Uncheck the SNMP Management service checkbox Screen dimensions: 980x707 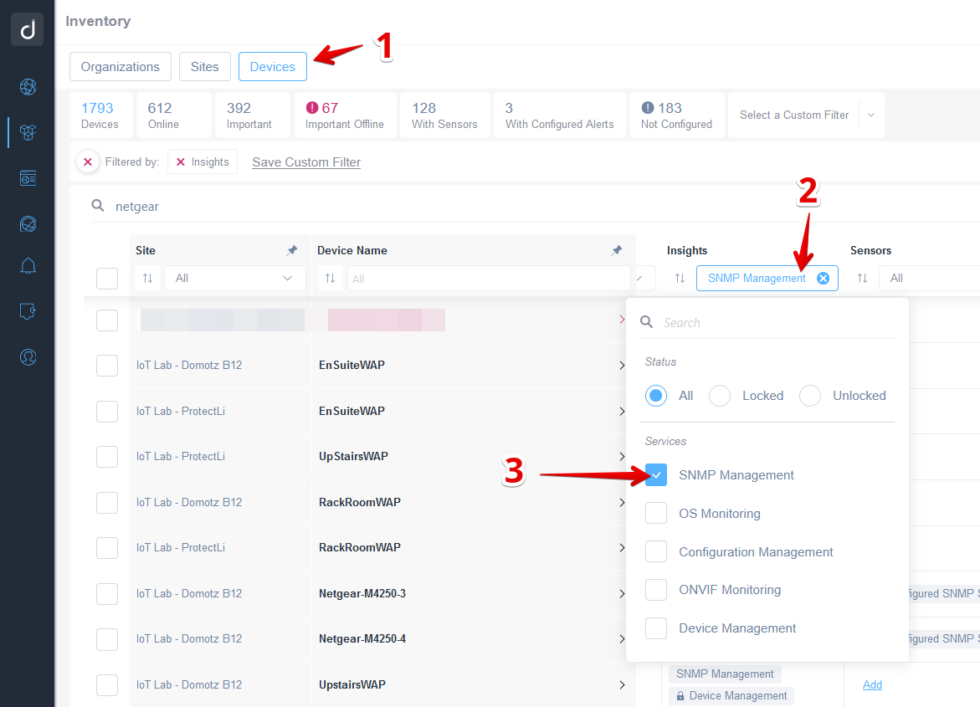tap(656, 474)
